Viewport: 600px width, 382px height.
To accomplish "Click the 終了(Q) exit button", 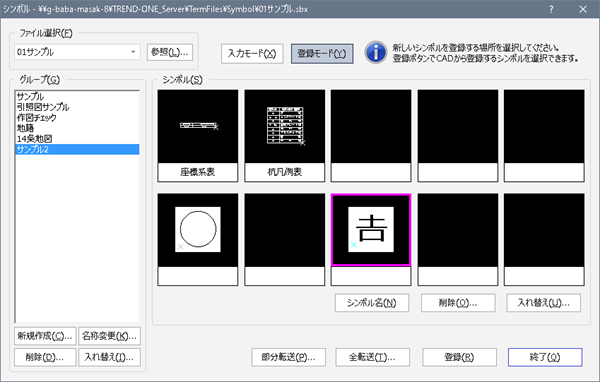I will 545,357.
